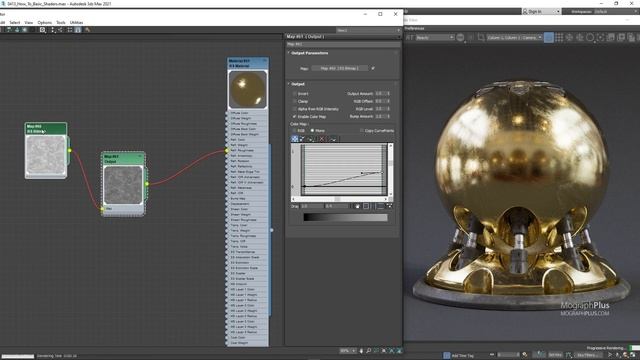Image resolution: width=640 pixels, height=360 pixels.
Task: Open the Sign In dropdown arrow
Action: coord(558,11)
